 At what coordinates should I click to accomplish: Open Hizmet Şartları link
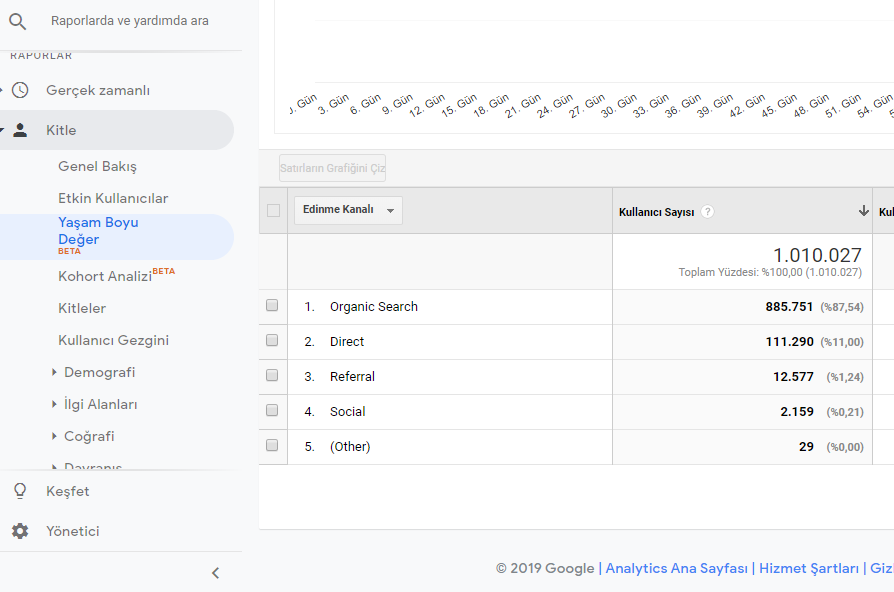pos(808,569)
